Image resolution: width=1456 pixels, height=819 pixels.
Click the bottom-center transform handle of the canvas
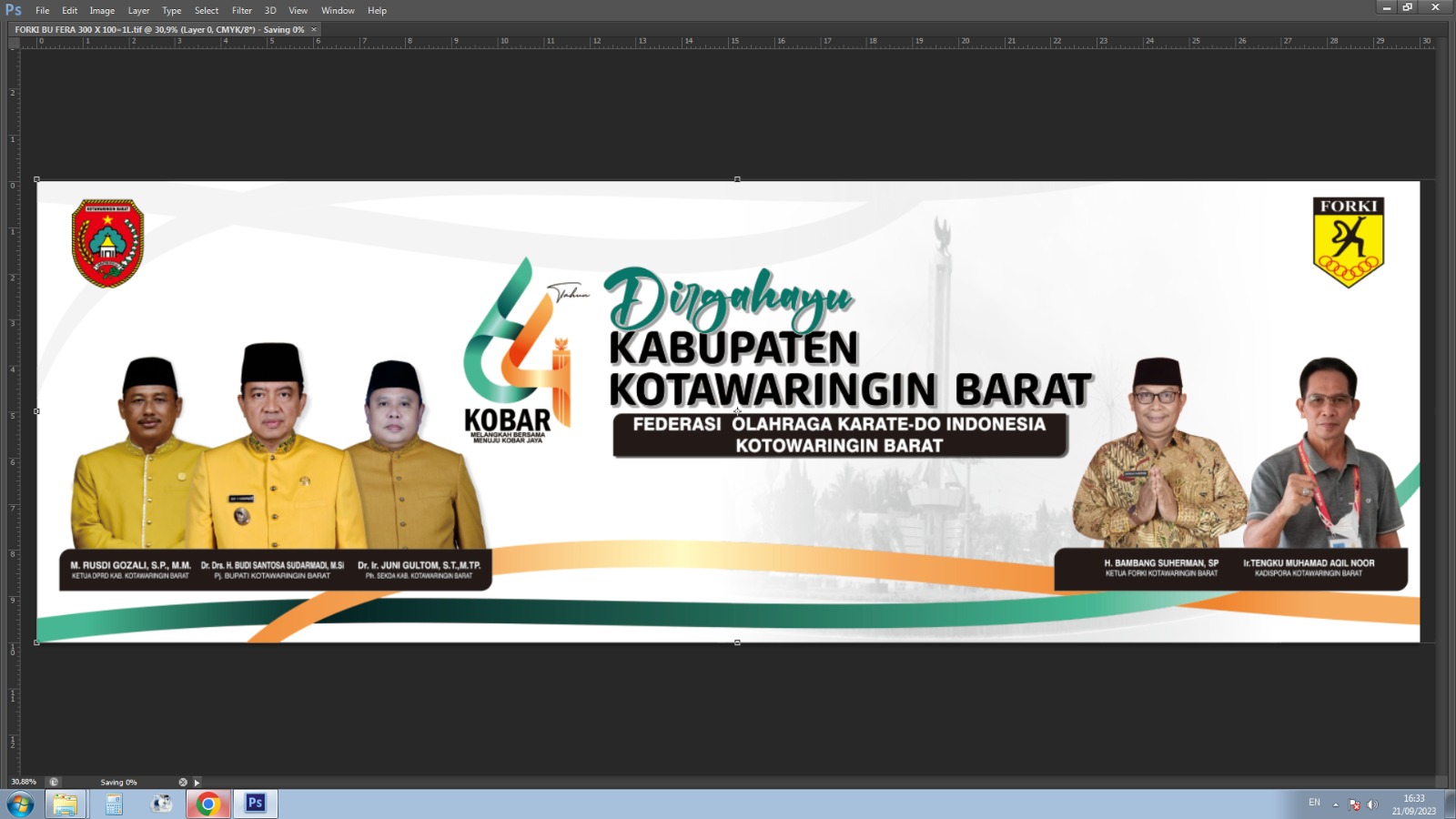[x=737, y=642]
